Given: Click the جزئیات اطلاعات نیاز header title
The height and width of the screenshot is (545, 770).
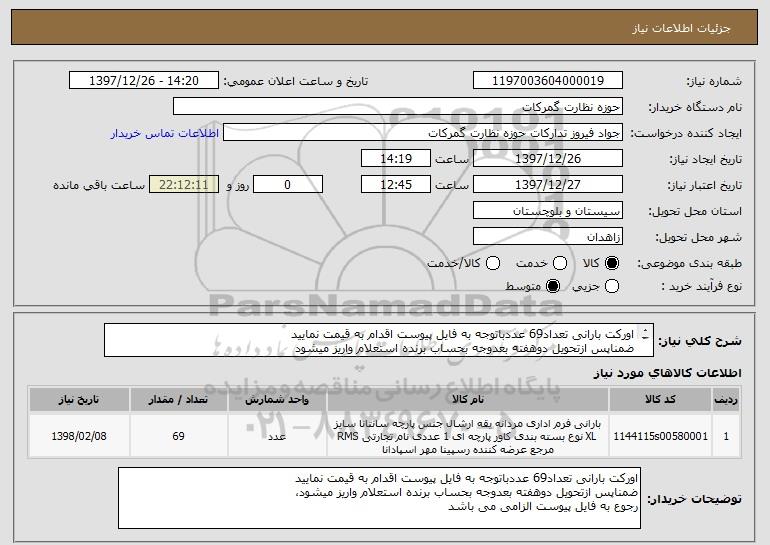Looking at the screenshot, I should pos(681,28).
